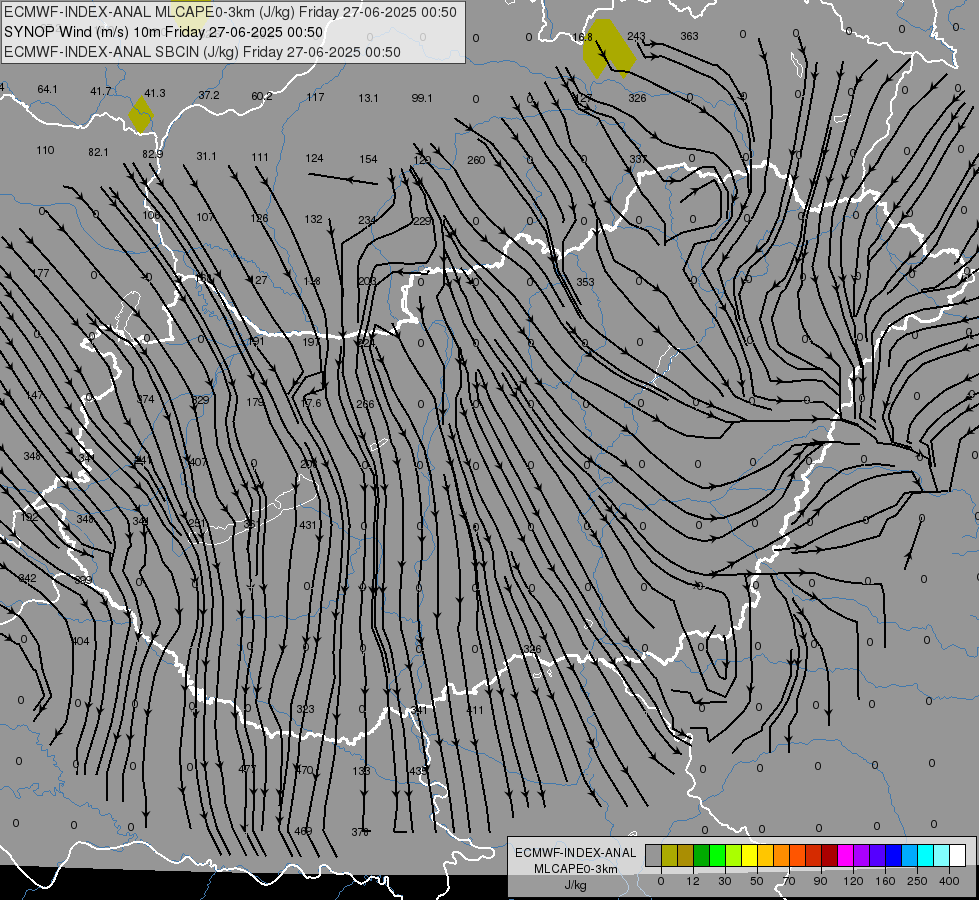The image size is (979, 900).
Task: Click the legend tick label 70
Action: click(789, 881)
